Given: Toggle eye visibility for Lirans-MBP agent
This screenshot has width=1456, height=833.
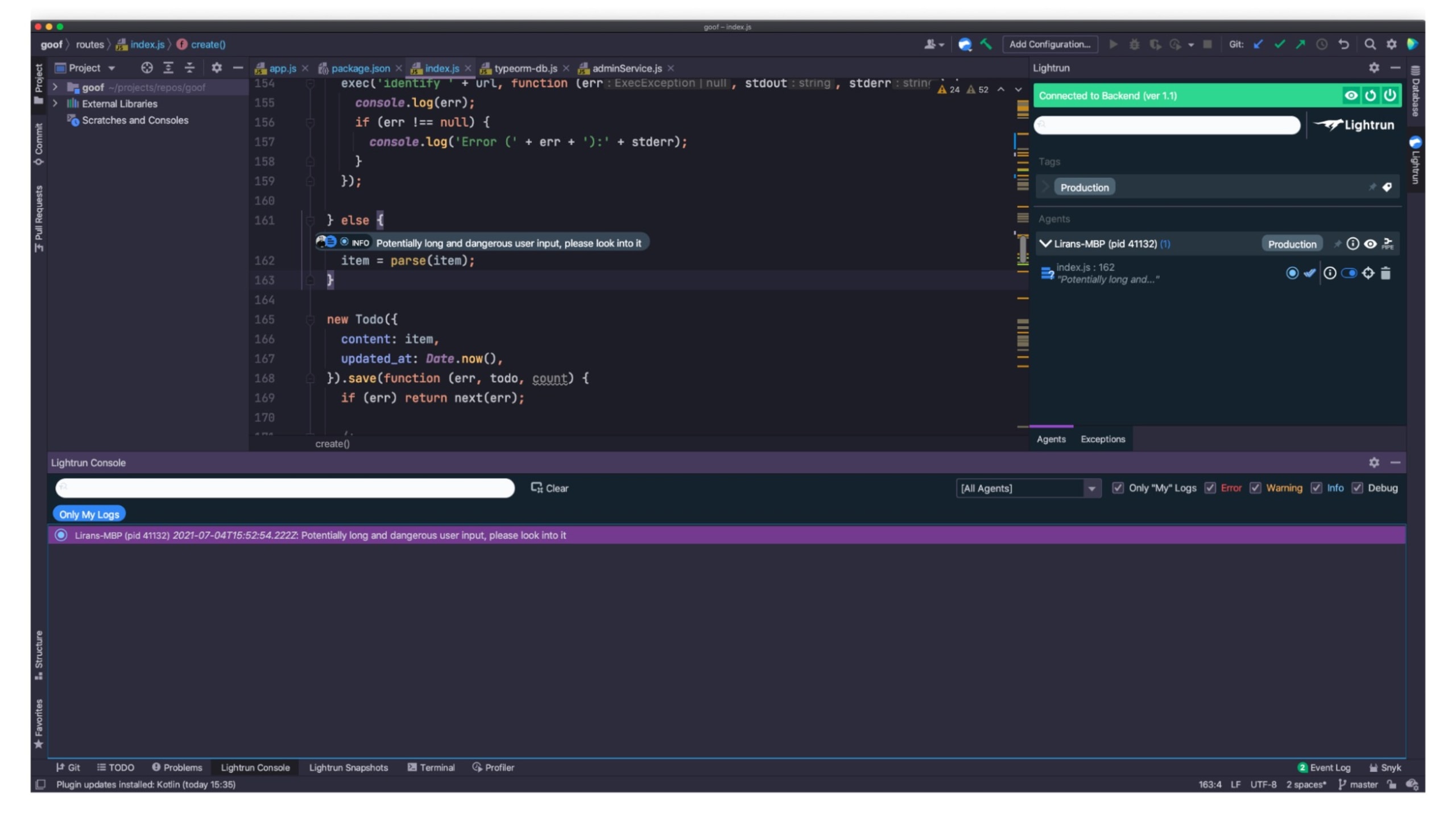Looking at the screenshot, I should (1370, 244).
